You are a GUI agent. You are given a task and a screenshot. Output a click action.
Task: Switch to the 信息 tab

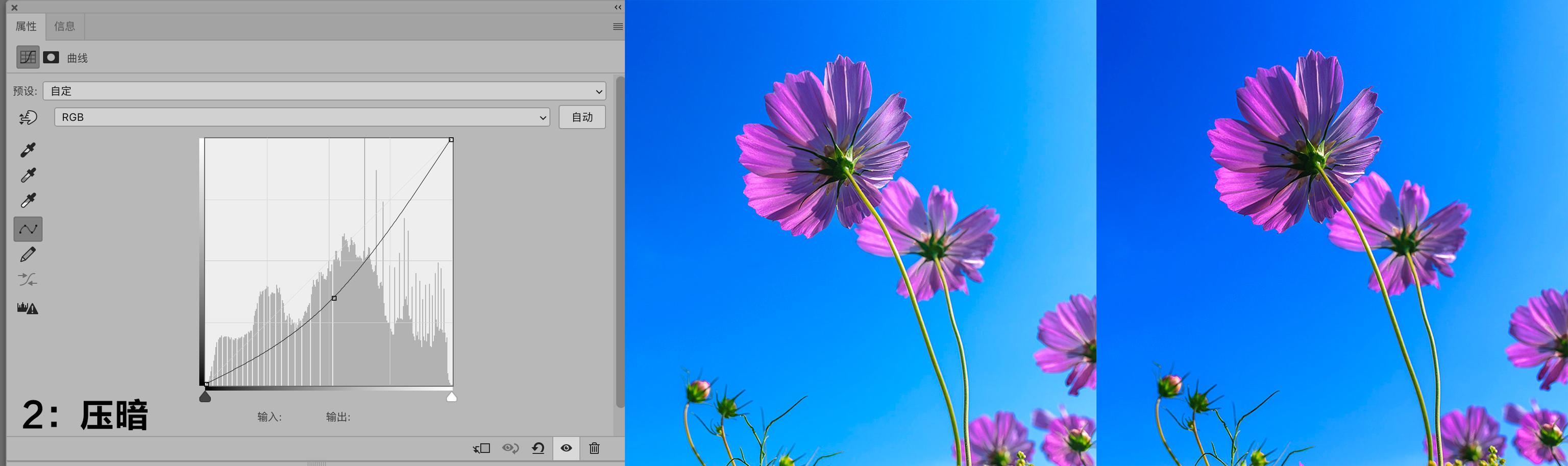pyautogui.click(x=64, y=27)
